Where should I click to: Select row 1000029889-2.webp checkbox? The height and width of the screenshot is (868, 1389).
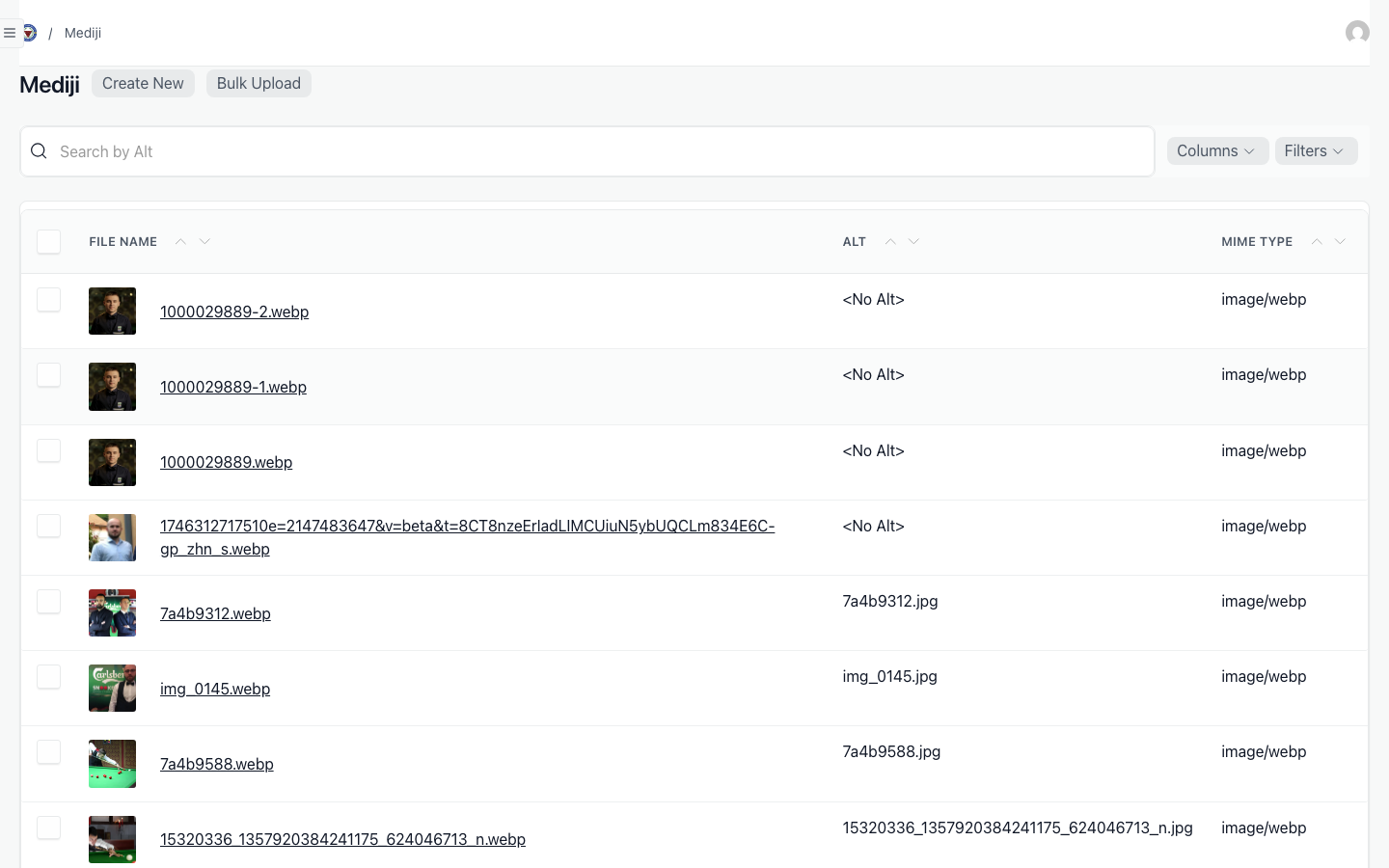pyautogui.click(x=48, y=300)
